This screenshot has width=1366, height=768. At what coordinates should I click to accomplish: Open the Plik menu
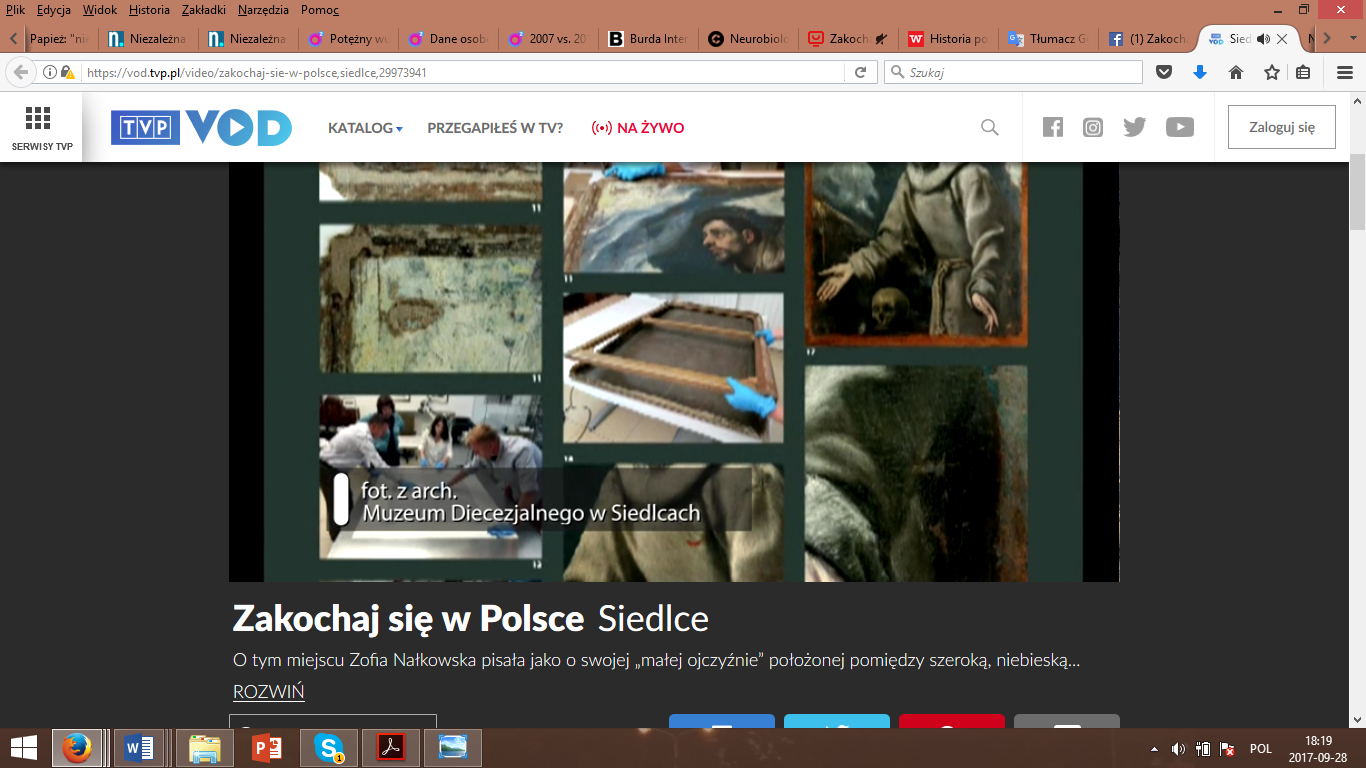point(15,10)
